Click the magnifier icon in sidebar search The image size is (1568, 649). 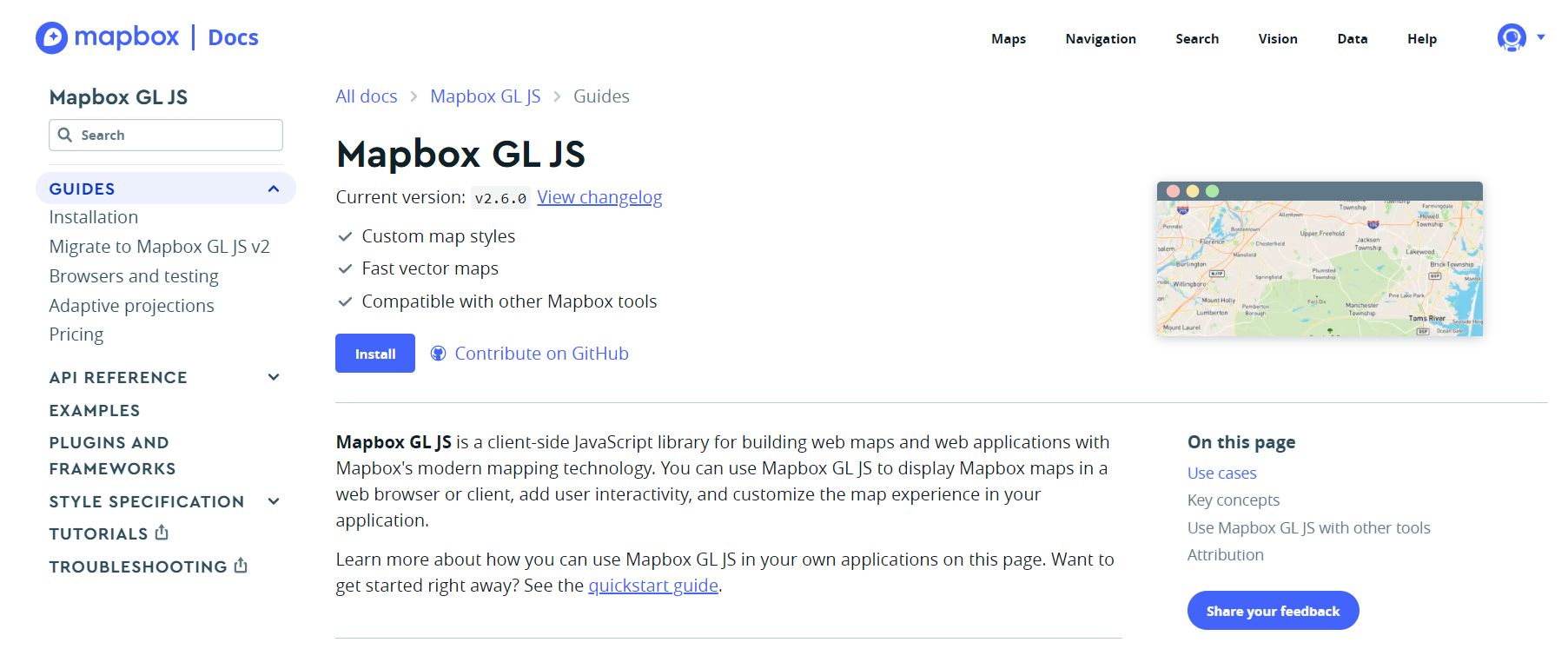pos(65,135)
